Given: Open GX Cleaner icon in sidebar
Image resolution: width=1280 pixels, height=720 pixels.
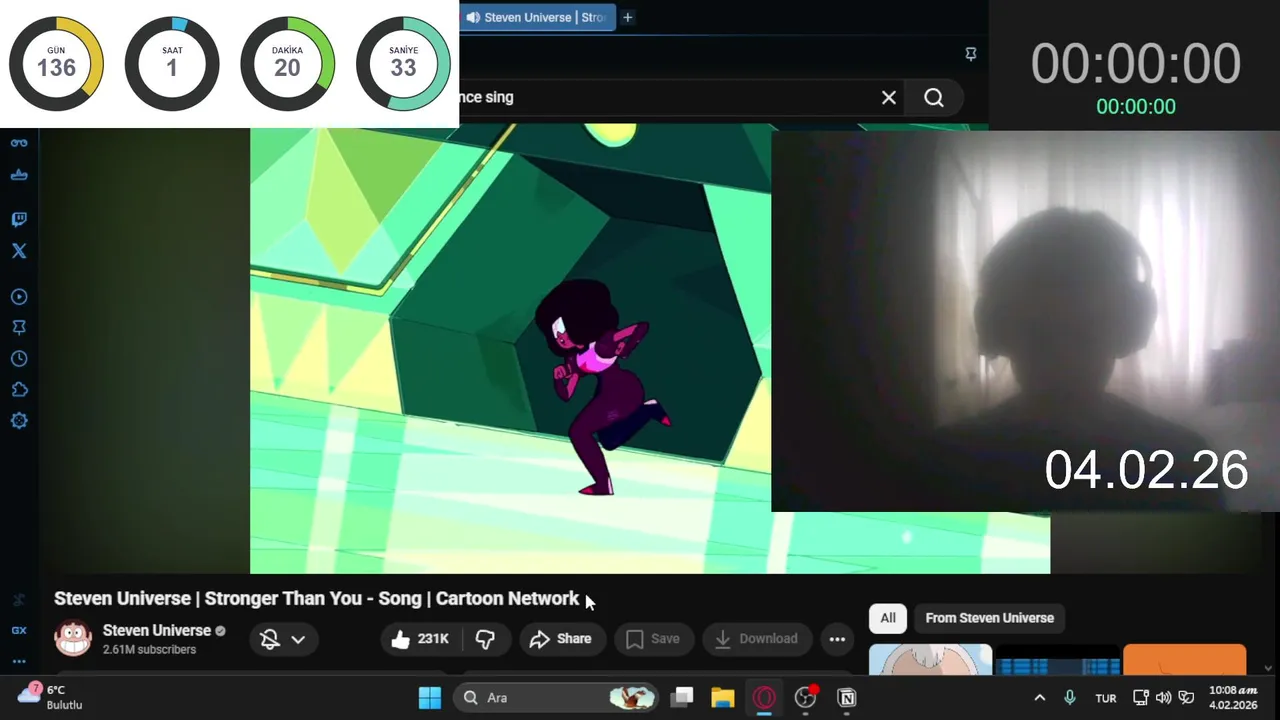Looking at the screenshot, I should (x=19, y=175).
